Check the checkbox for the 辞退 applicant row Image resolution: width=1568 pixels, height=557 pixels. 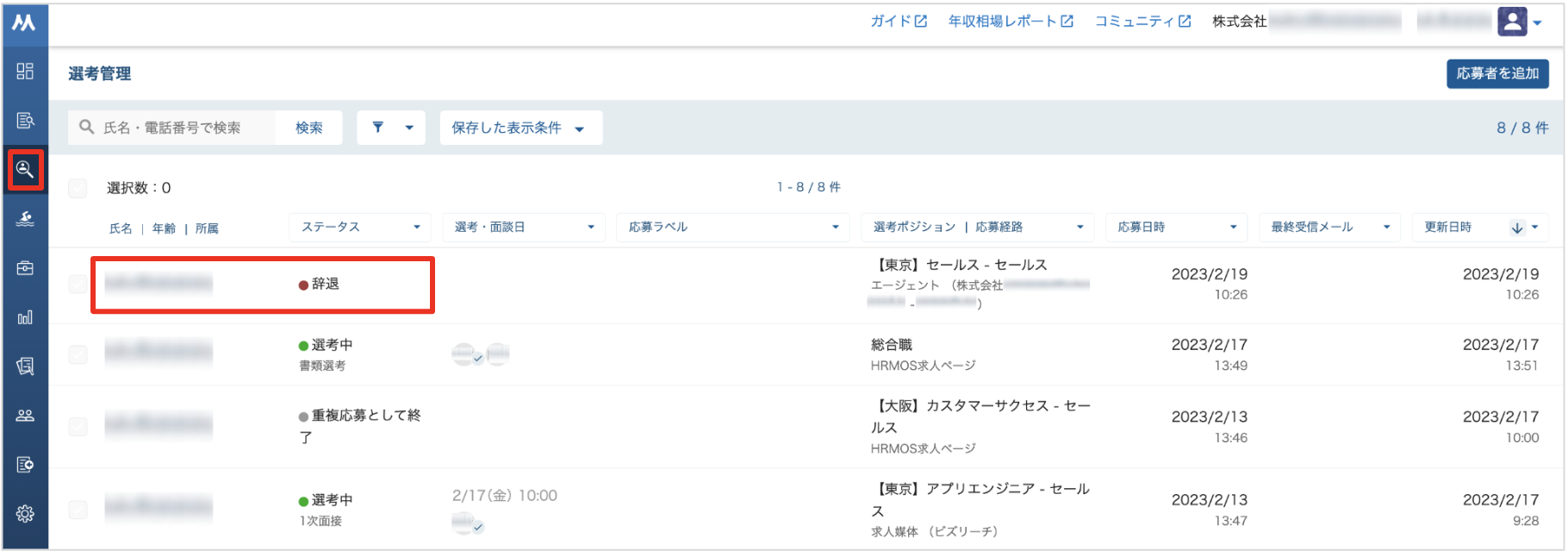(x=78, y=284)
